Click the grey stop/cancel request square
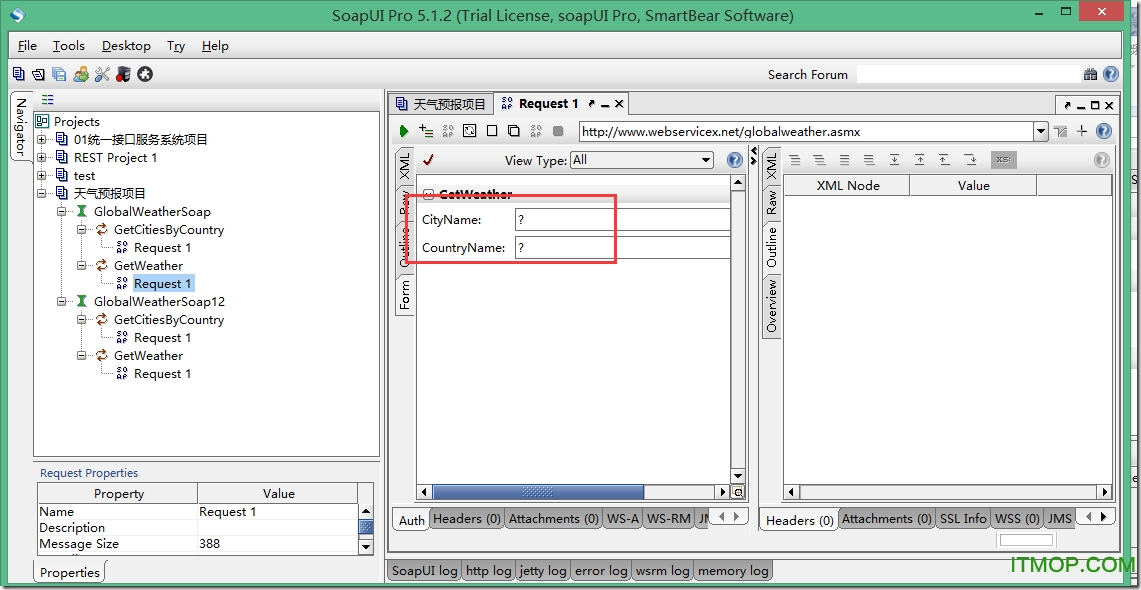The height and width of the screenshot is (590, 1141). 558,131
